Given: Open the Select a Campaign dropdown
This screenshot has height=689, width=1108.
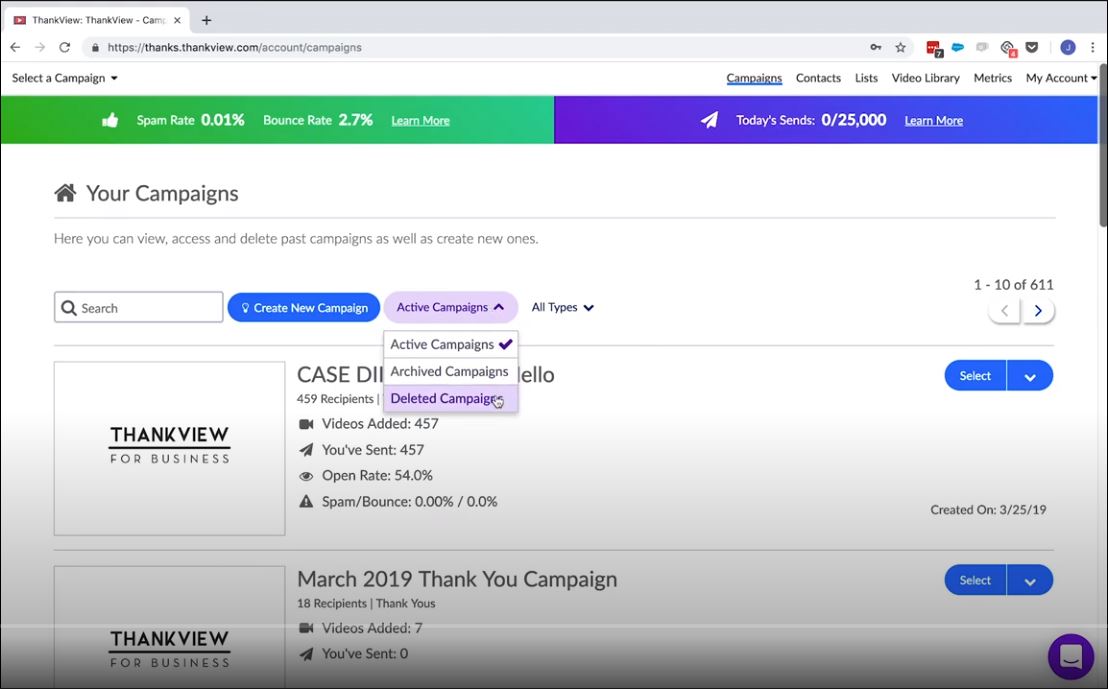Looking at the screenshot, I should click(x=64, y=78).
